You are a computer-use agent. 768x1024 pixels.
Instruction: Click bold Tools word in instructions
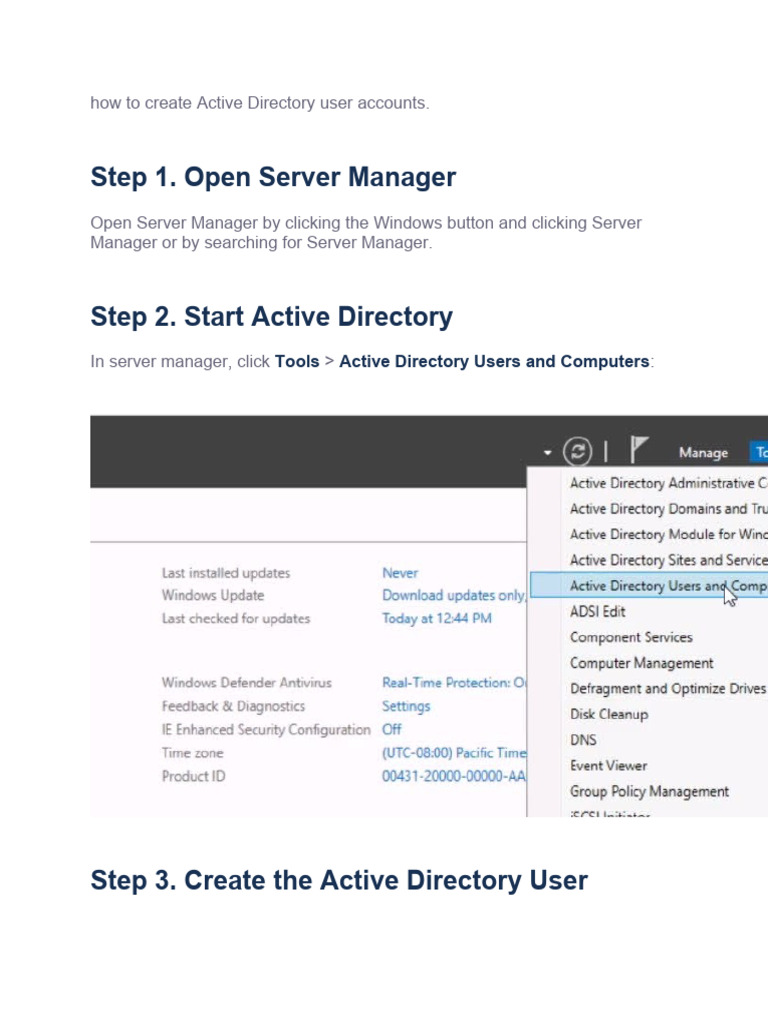coord(297,361)
